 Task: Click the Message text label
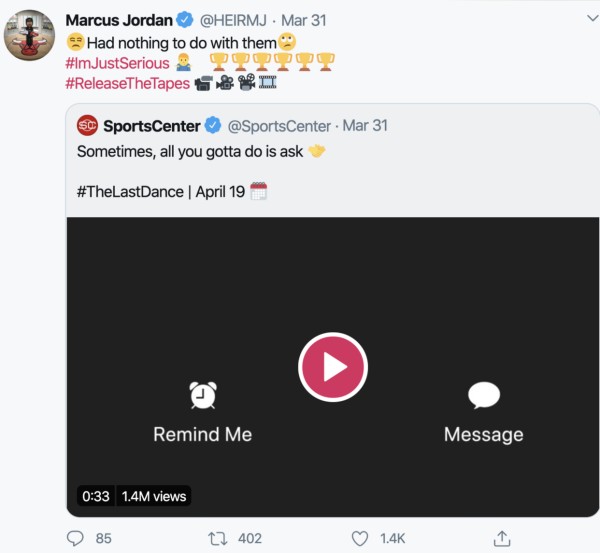click(483, 434)
